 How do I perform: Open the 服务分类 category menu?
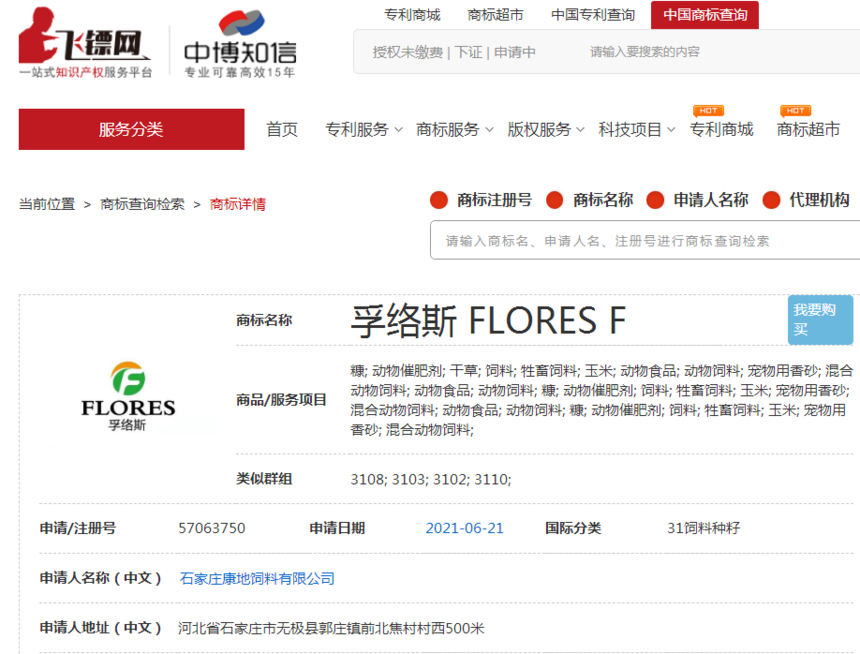tap(132, 129)
